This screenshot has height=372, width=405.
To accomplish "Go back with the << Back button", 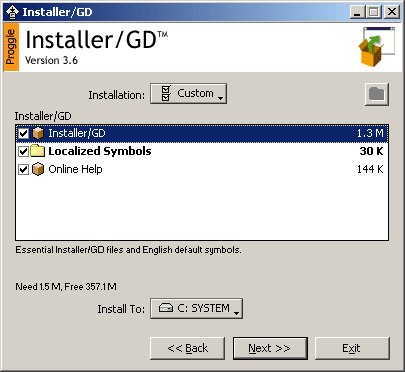I will coord(187,348).
